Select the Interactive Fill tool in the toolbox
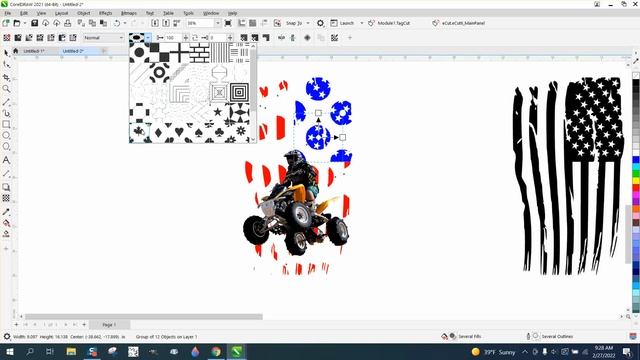The image size is (640, 360). tap(6, 223)
